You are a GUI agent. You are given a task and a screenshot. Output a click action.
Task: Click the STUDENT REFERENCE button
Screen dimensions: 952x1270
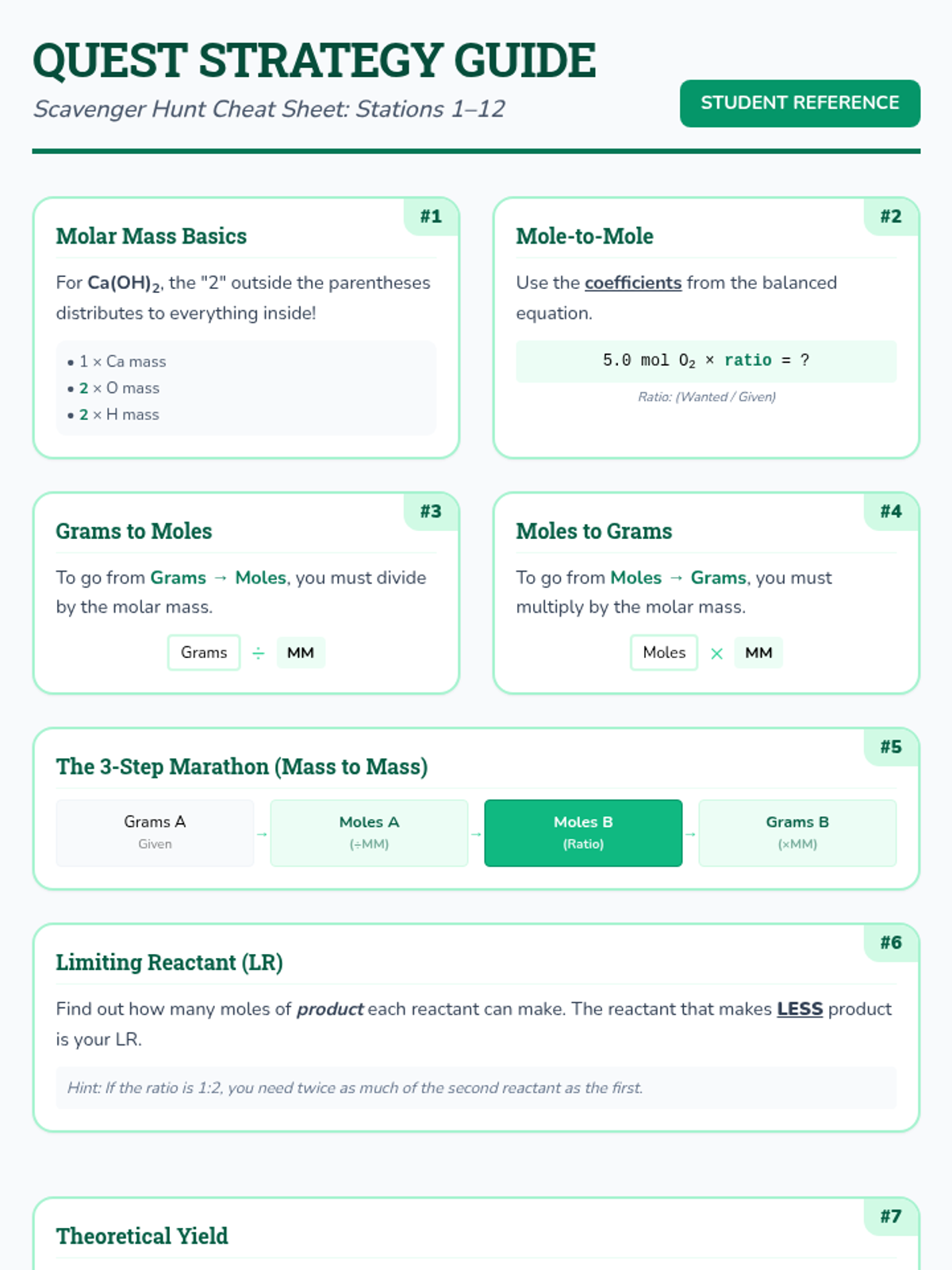tap(800, 103)
